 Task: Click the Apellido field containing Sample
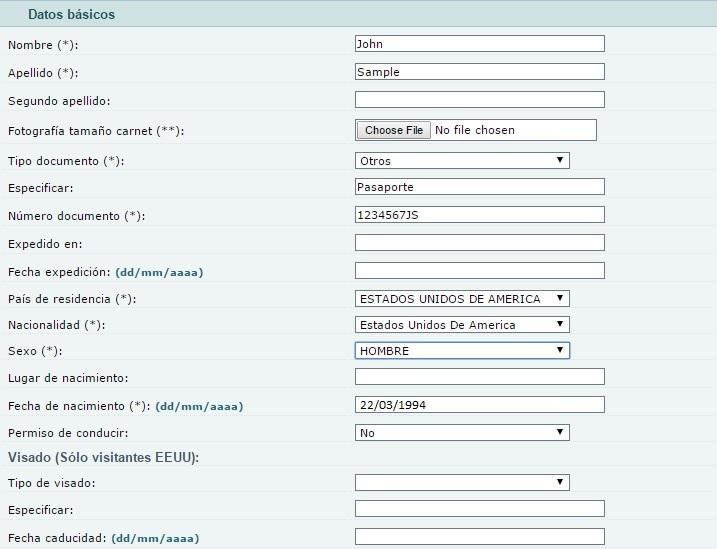click(480, 72)
